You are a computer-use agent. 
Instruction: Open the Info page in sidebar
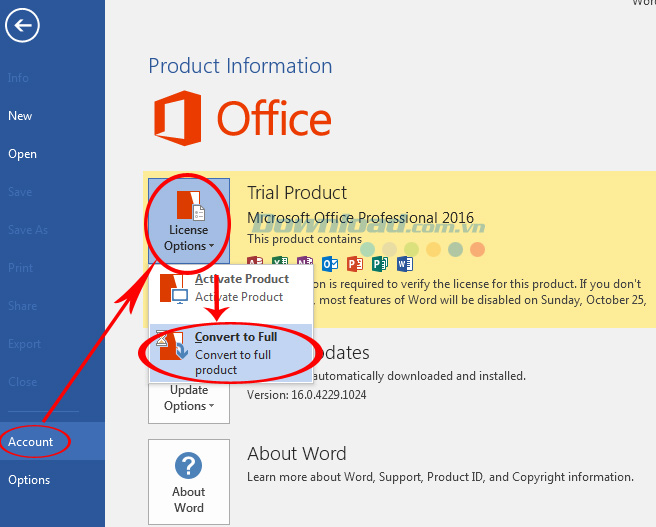(18, 78)
